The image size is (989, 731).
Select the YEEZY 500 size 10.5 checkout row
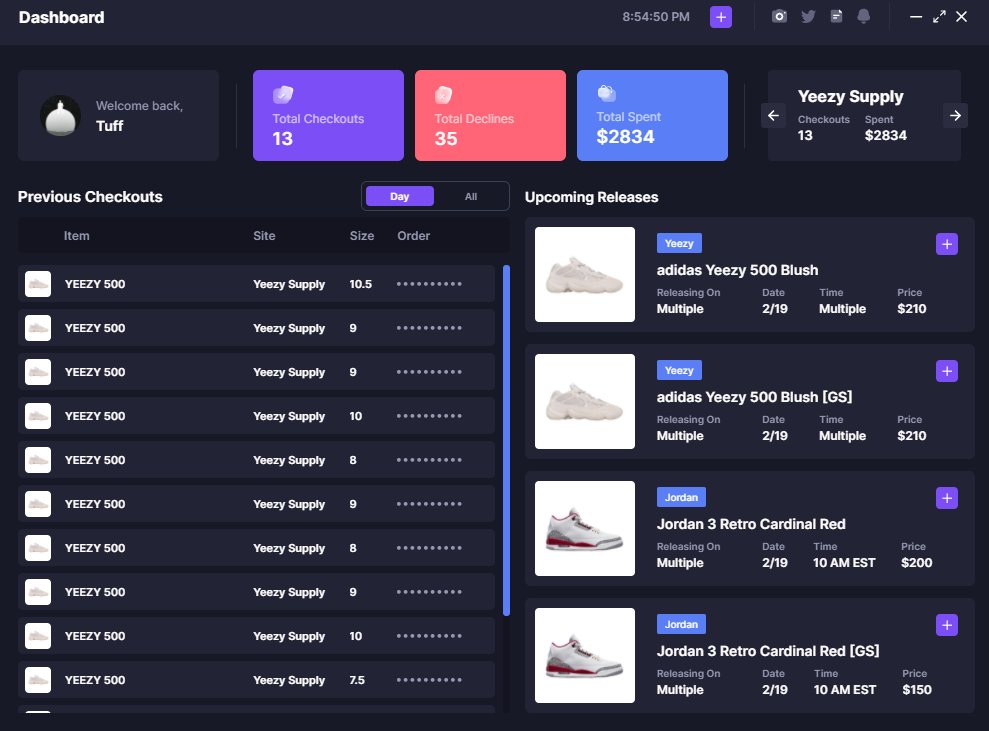256,284
